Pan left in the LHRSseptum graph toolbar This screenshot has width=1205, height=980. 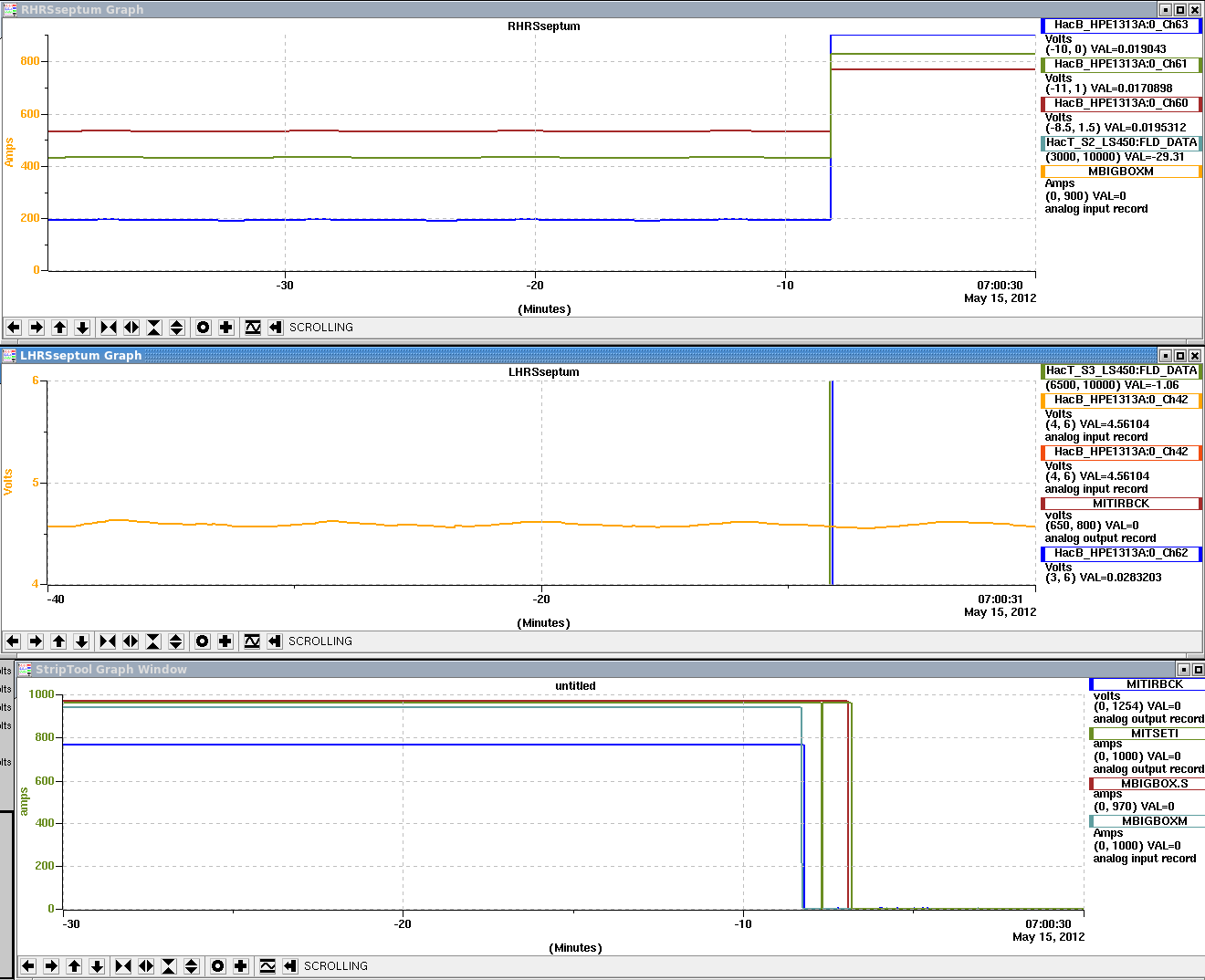pyautogui.click(x=13, y=641)
